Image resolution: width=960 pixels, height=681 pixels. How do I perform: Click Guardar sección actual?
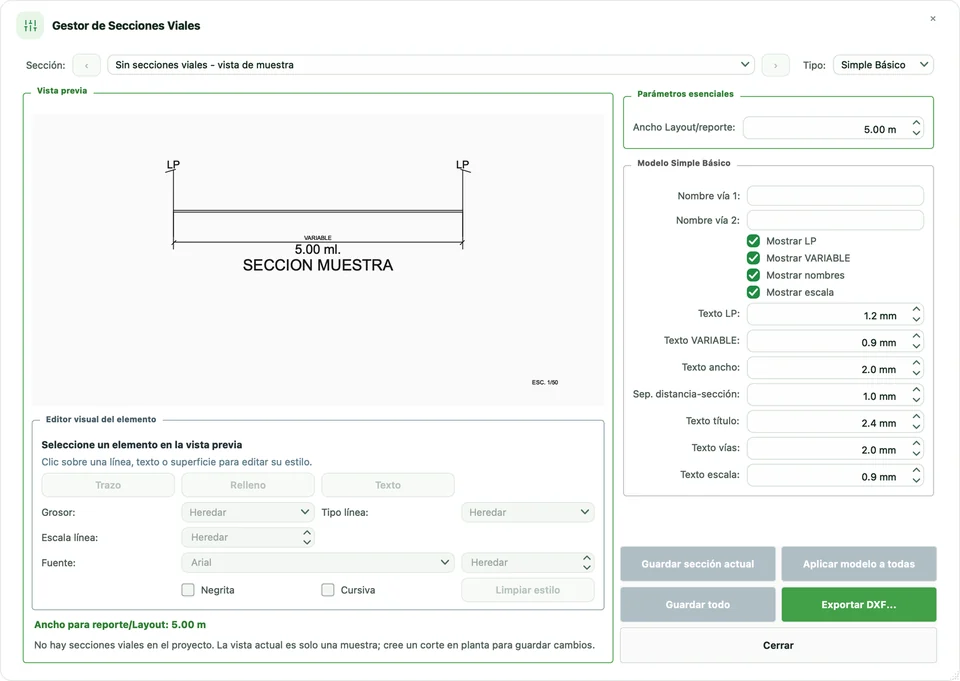click(697, 563)
